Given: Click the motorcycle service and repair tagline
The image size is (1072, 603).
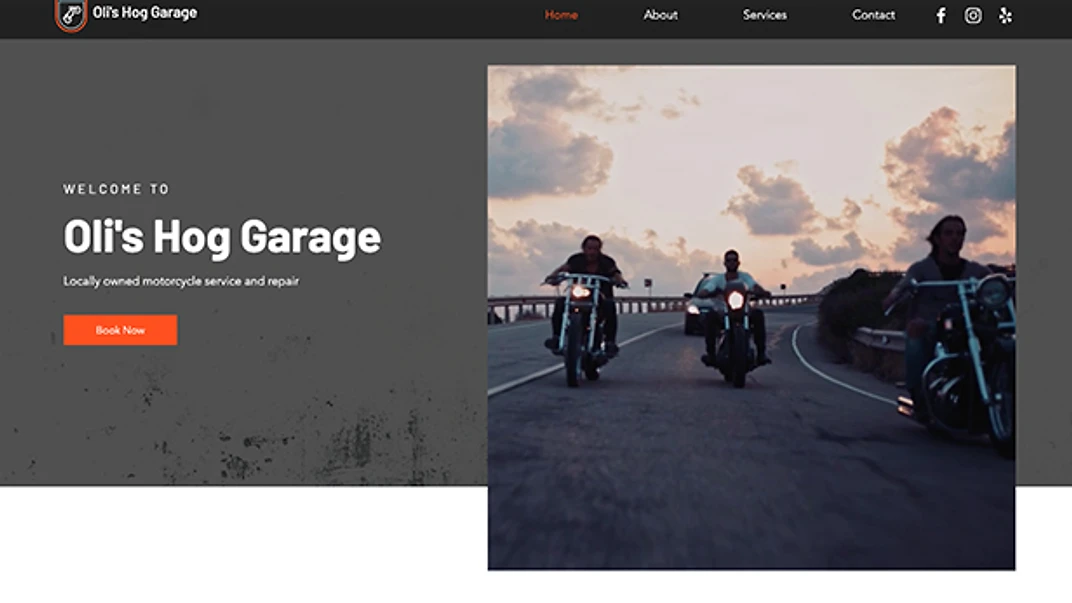Looking at the screenshot, I should click(181, 281).
